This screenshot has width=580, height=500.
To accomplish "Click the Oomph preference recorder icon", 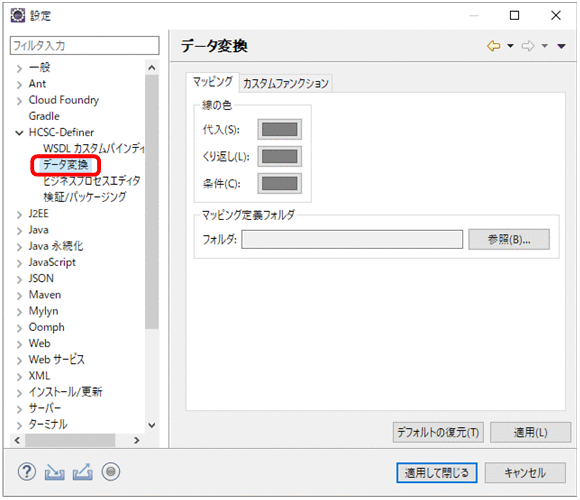I will click(111, 472).
